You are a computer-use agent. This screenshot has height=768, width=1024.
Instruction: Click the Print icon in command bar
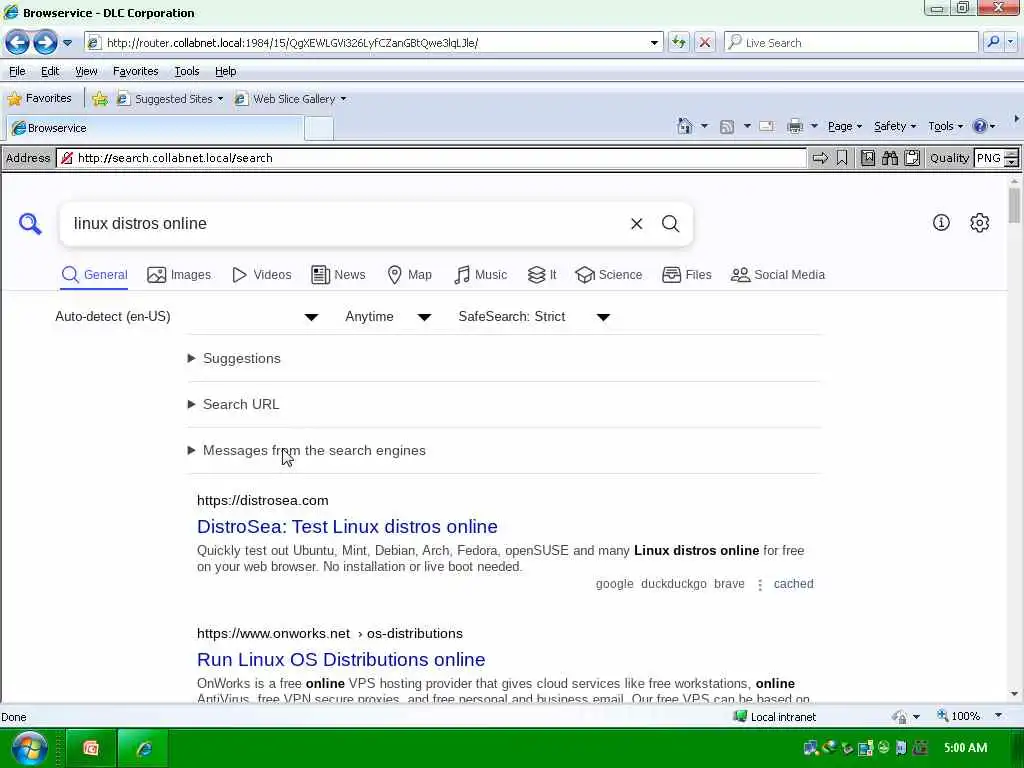pyautogui.click(x=795, y=126)
